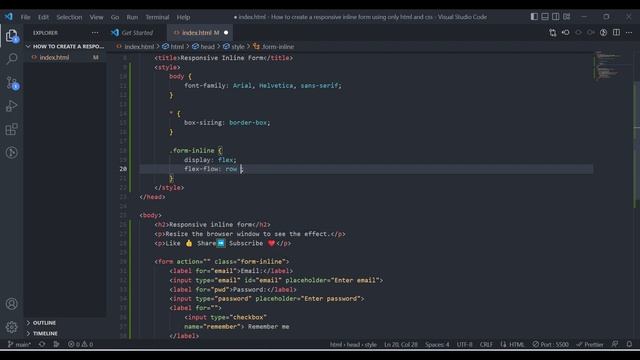Toggle the Secondary Side Bar layout icon

tap(556, 17)
